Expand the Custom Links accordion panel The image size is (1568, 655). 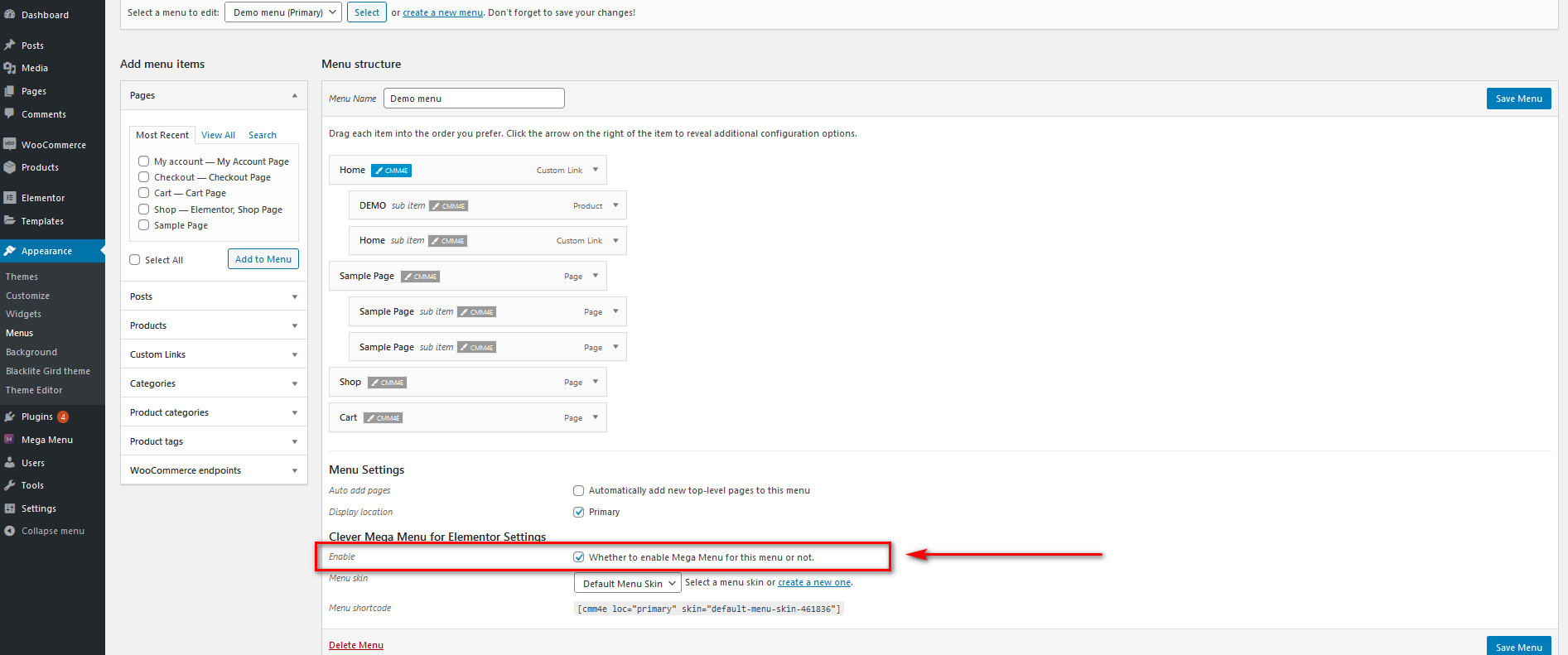(x=214, y=354)
